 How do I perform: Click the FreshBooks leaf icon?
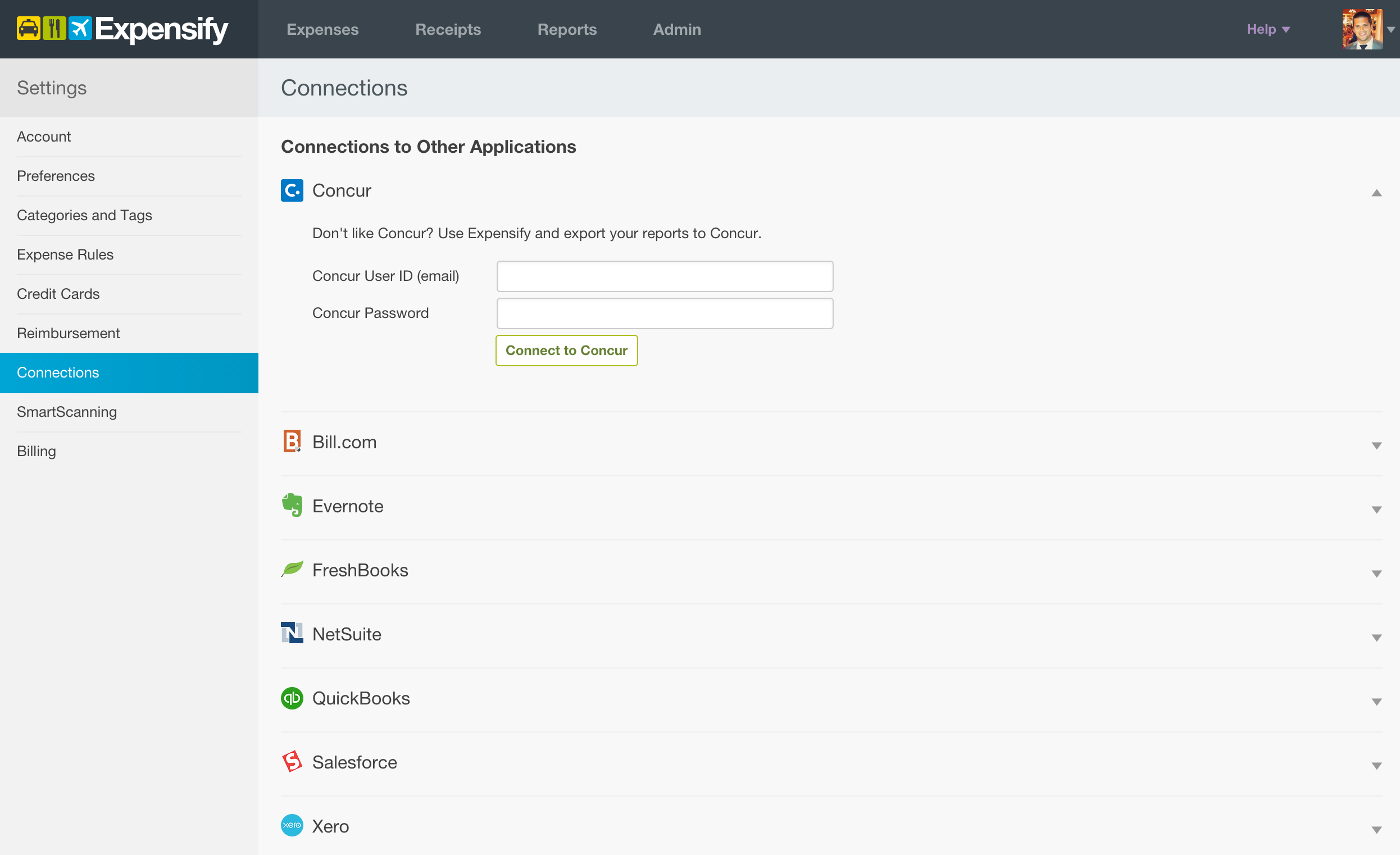click(292, 570)
